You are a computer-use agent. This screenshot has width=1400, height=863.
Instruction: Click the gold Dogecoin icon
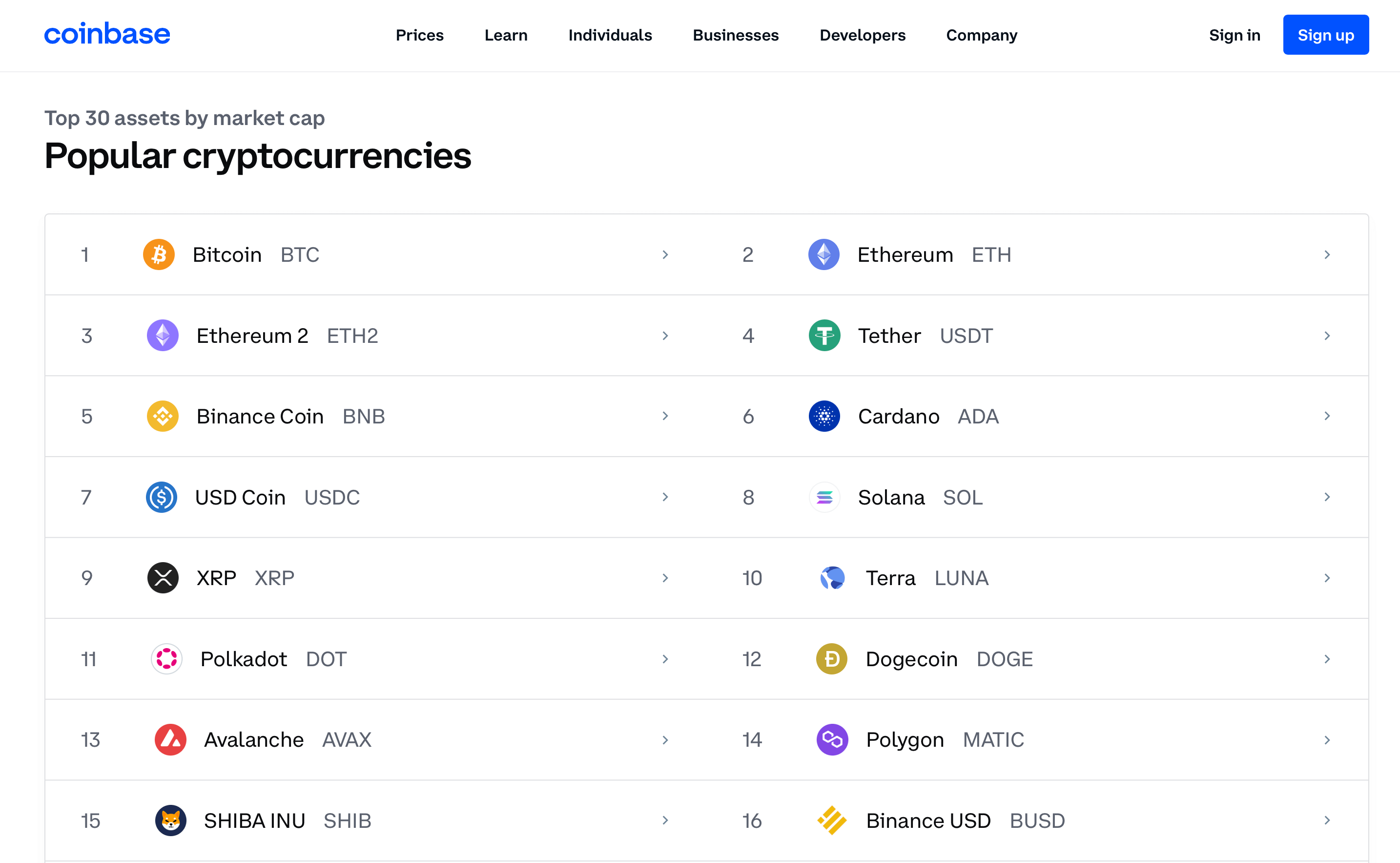(x=832, y=659)
